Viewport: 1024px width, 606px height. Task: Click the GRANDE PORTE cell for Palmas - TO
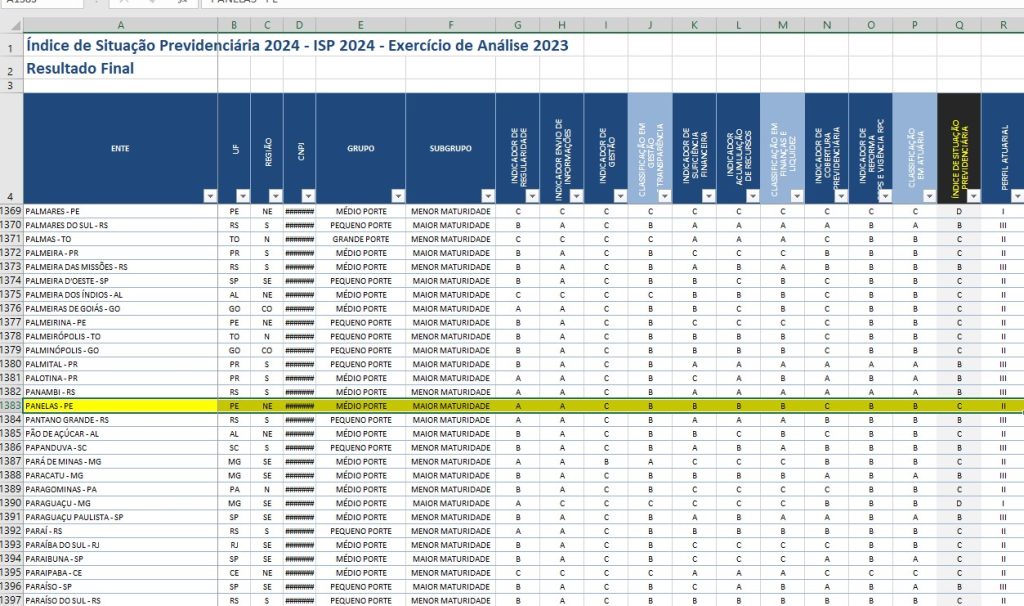pos(360,239)
